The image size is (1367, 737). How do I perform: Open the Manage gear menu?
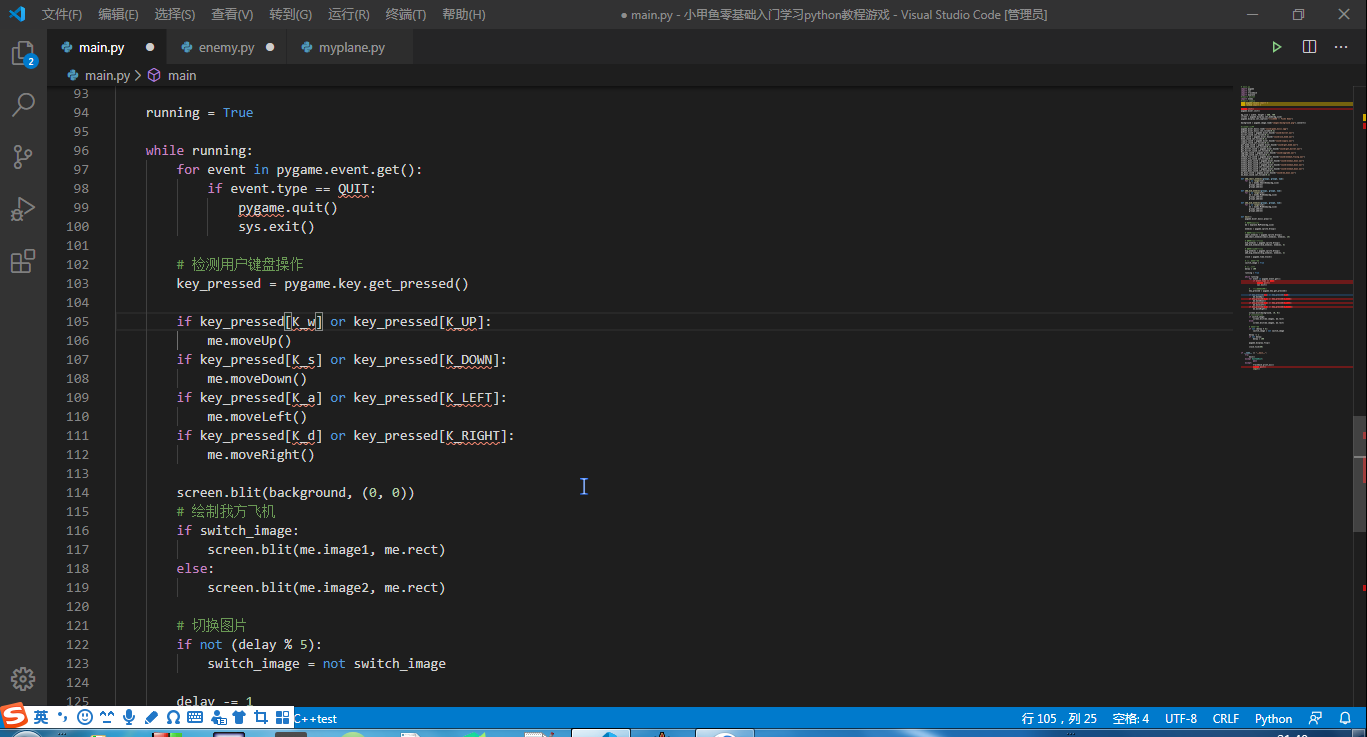coord(23,679)
